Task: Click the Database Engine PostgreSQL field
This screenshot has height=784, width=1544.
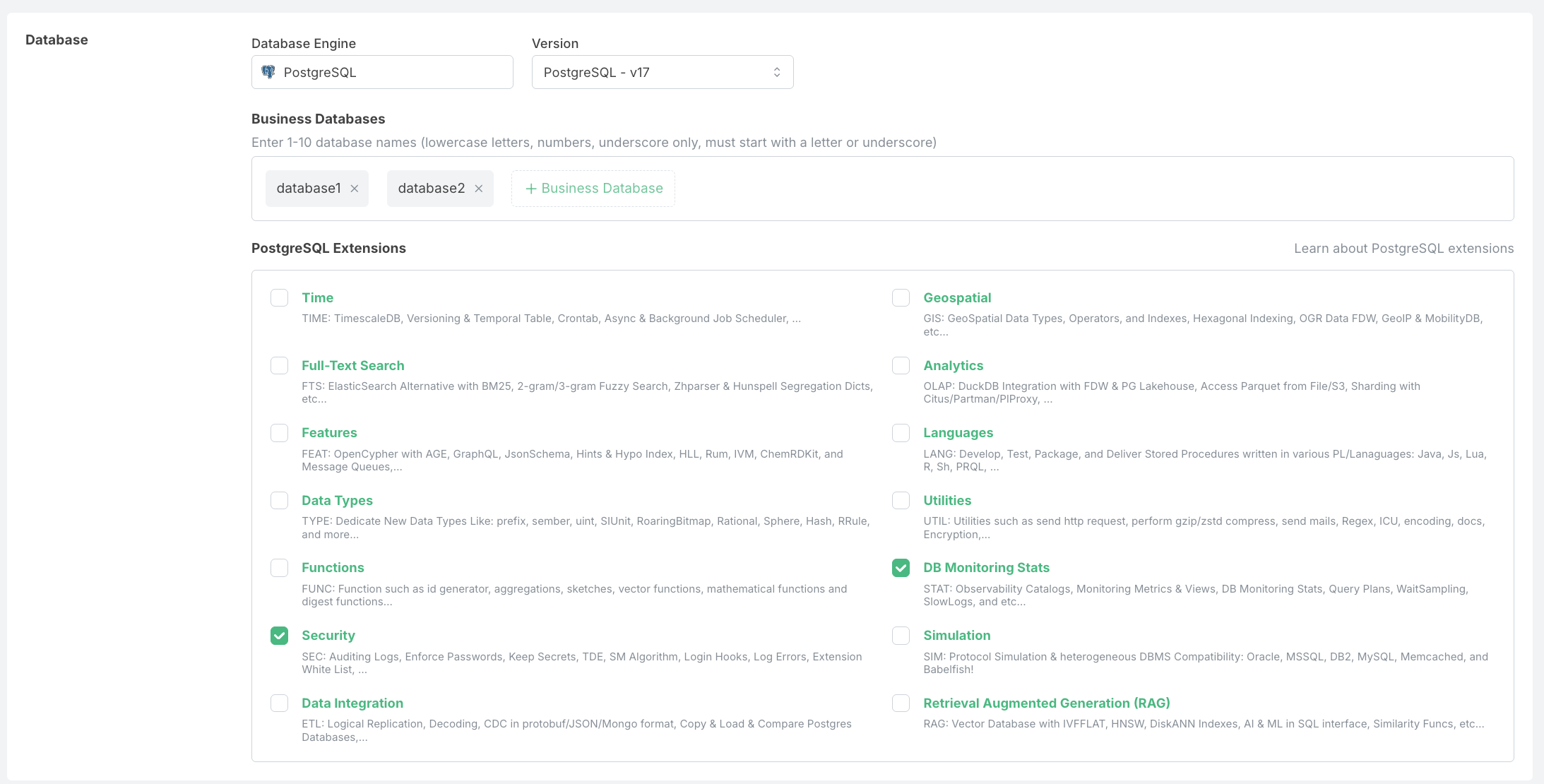Action: click(x=382, y=72)
